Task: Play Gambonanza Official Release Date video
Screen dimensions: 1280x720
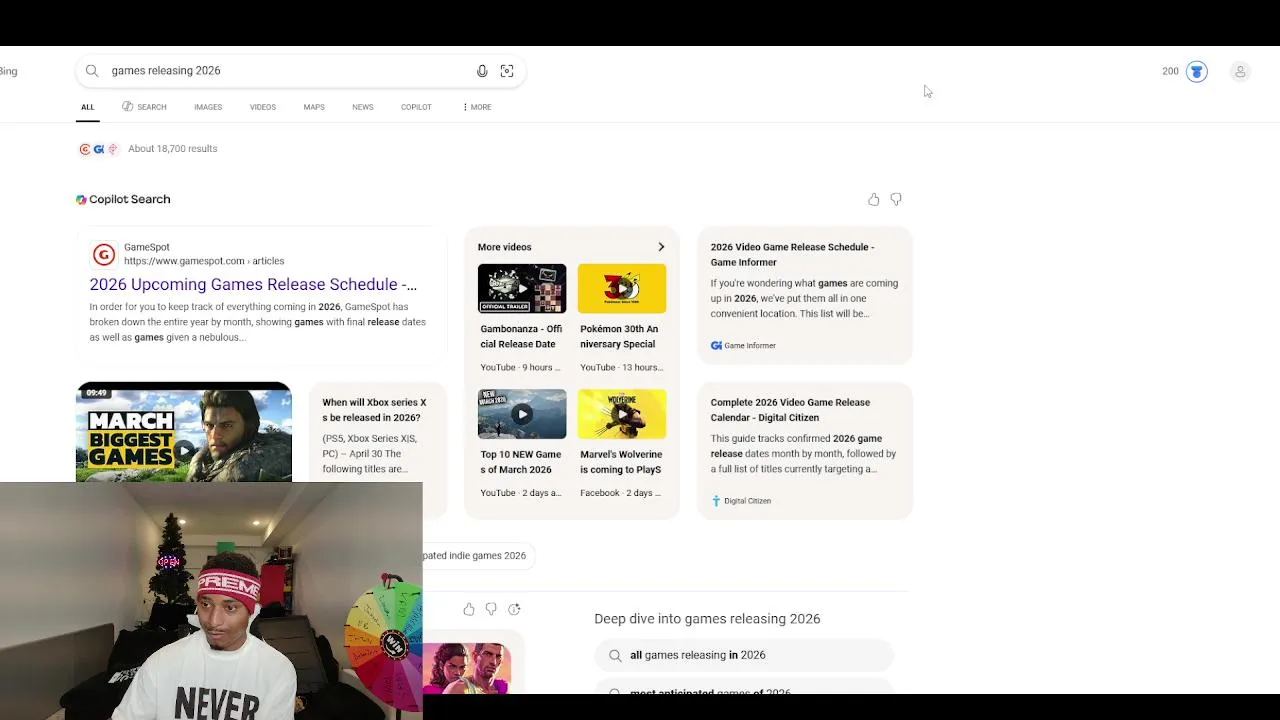Action: (x=522, y=289)
